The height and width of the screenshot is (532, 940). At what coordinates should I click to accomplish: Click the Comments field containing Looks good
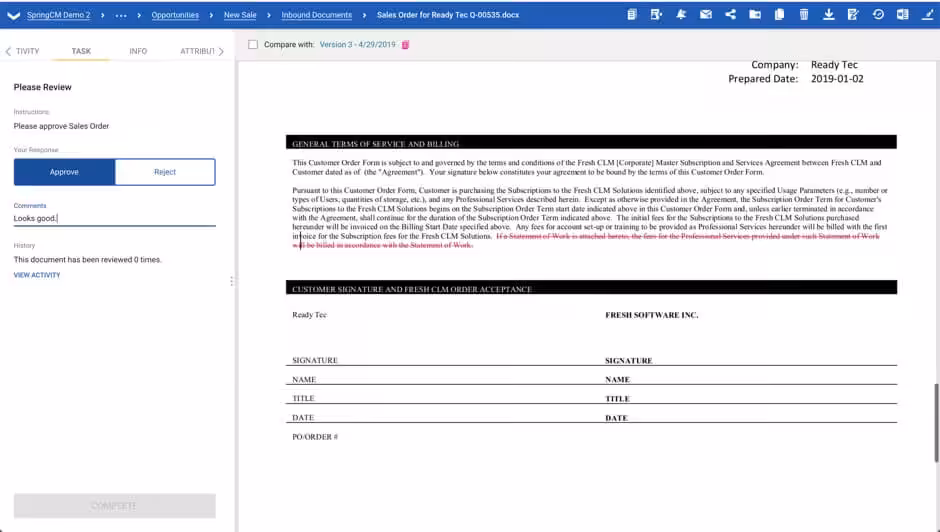tap(115, 218)
